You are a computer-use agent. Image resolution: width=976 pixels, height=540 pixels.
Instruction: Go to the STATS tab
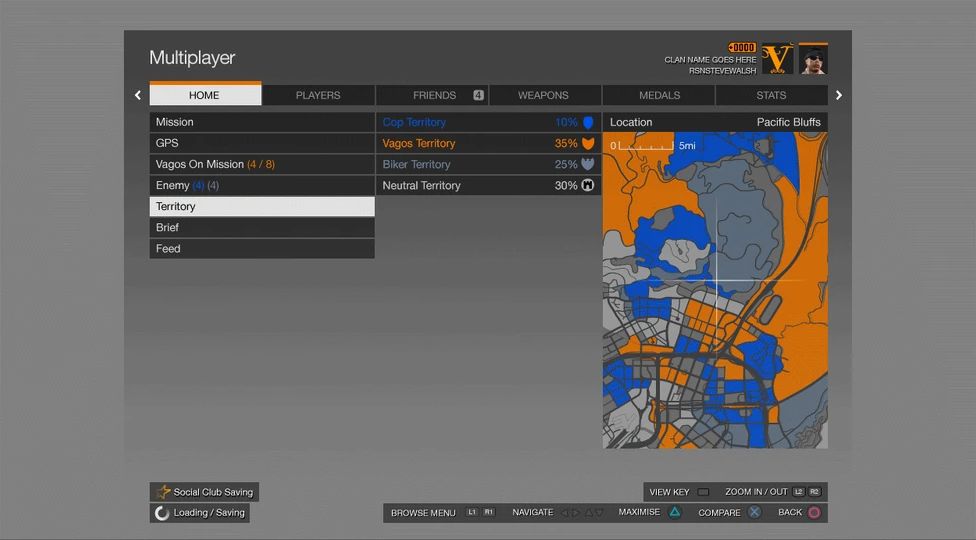[772, 95]
